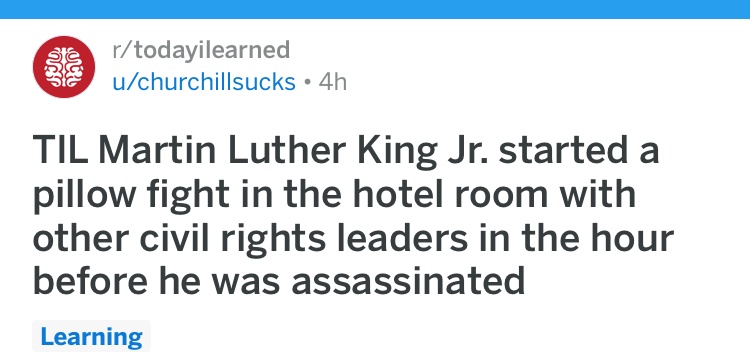This screenshot has height=363, width=750.
Task: Open the u/churchillsucks user profile
Action: (x=204, y=82)
